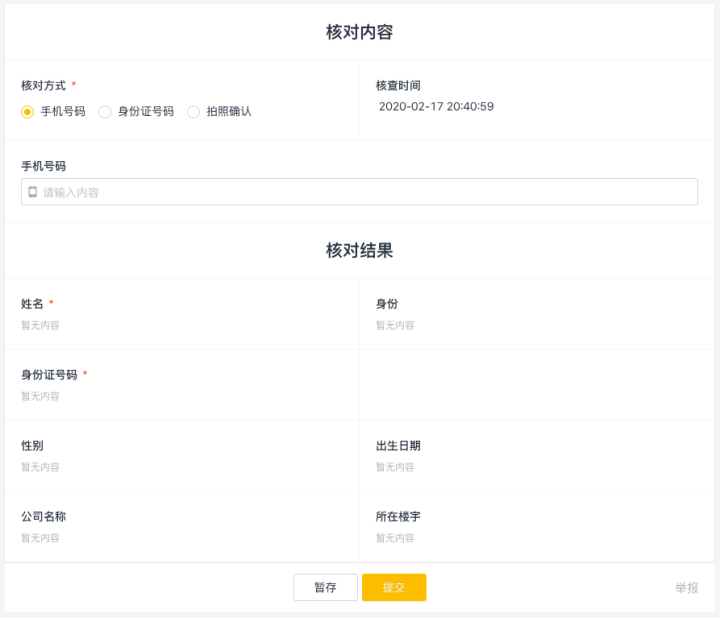
Task: Click the 暂存 button
Action: (x=325, y=587)
